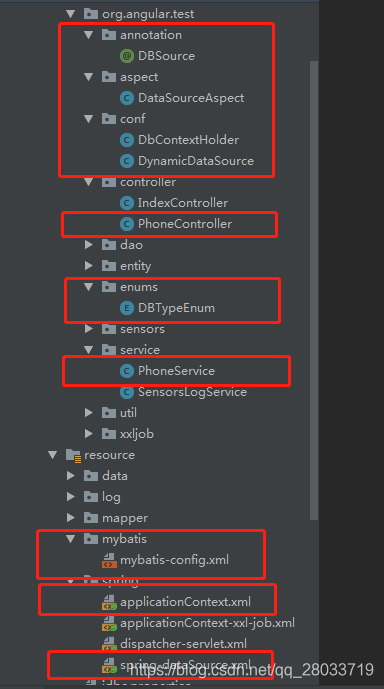This screenshot has width=384, height=689.
Task: Click the DBTypeEnum enum icon
Action: [x=127, y=308]
